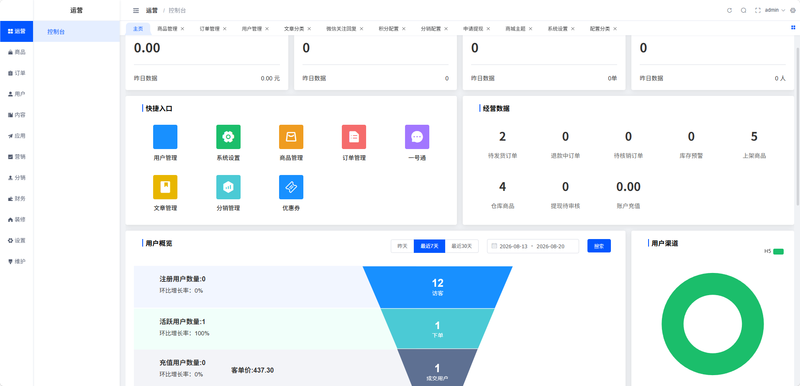800x386 pixels.
Task: Click the blue grid icon at tab bar end
Action: (793, 28)
